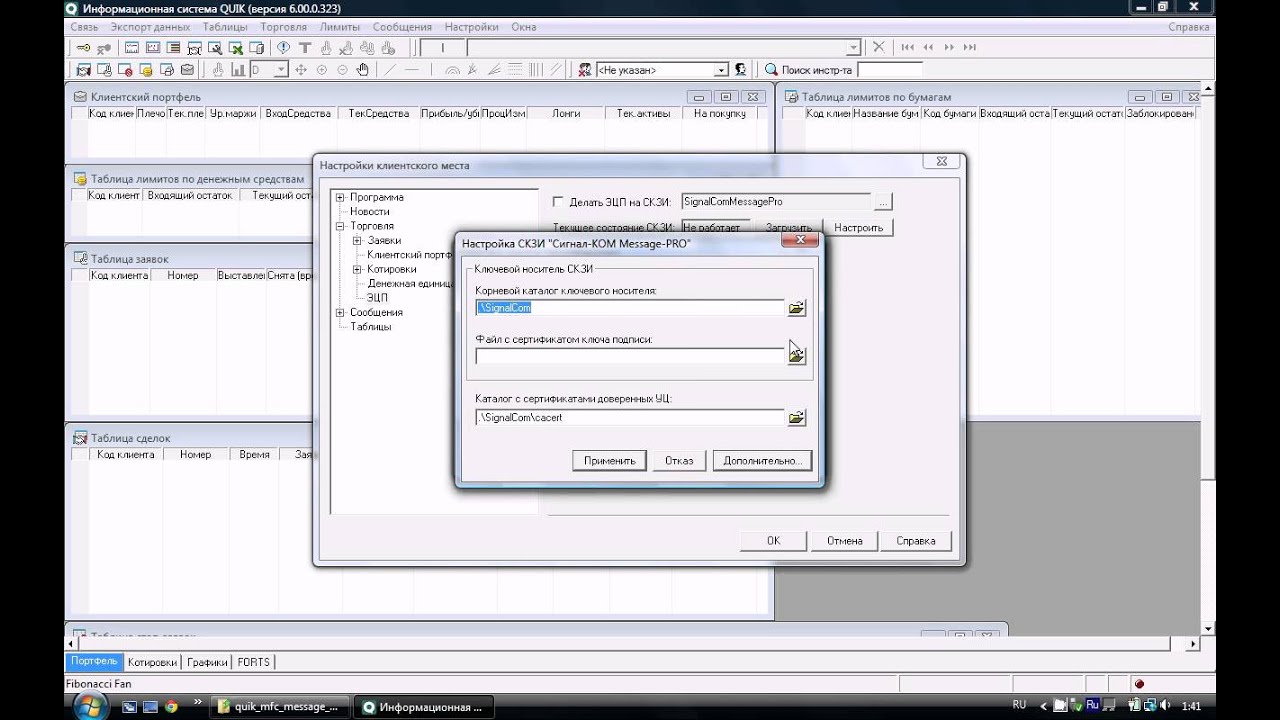Expand the Заявки tree node

click(x=357, y=241)
